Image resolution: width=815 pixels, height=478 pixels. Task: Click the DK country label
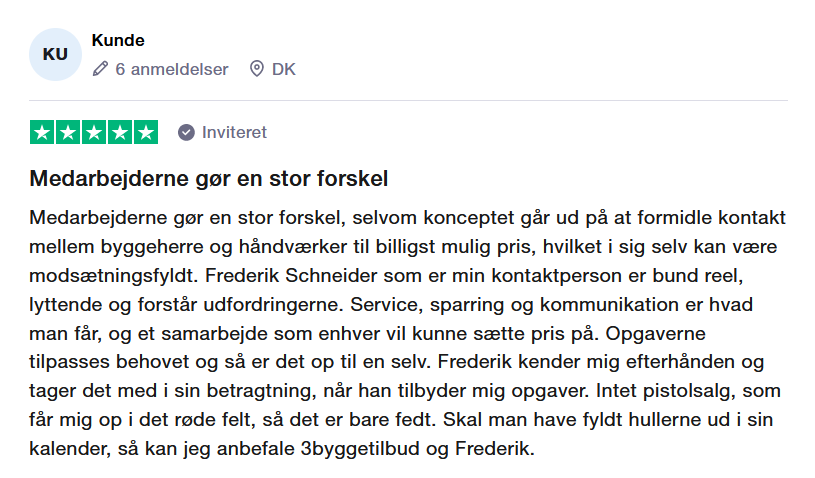tap(284, 69)
